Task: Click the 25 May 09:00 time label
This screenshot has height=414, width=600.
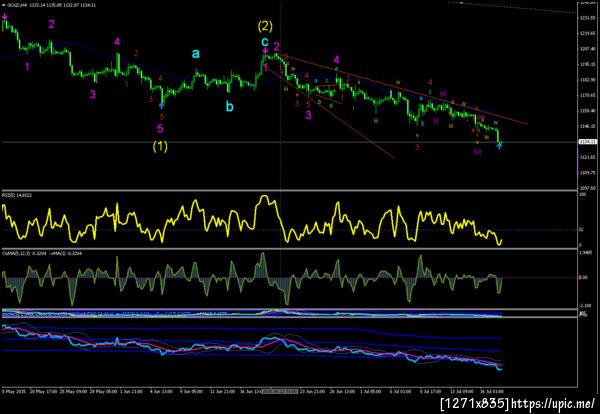Action: tap(73, 392)
